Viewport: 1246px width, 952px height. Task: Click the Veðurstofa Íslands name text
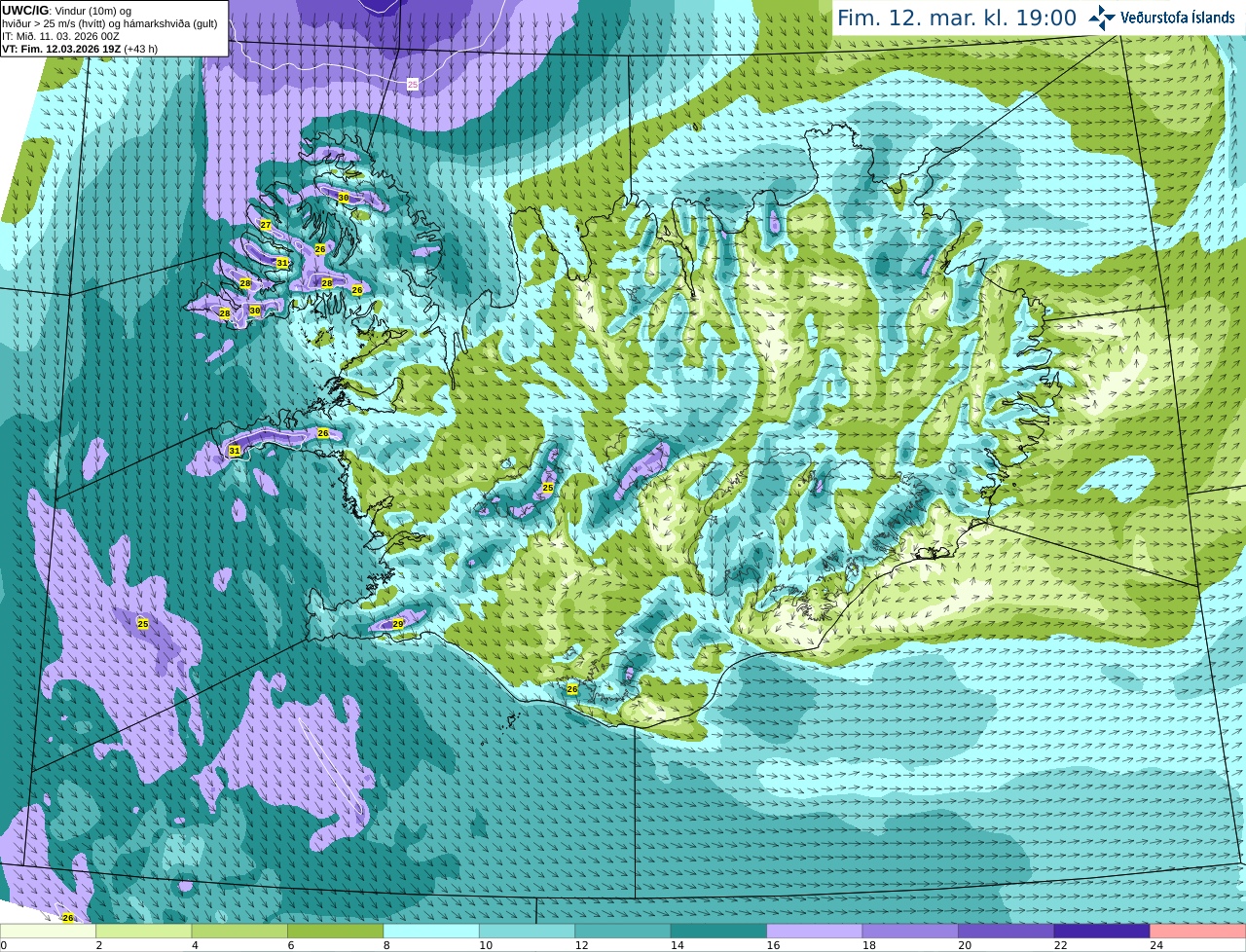[x=1178, y=18]
